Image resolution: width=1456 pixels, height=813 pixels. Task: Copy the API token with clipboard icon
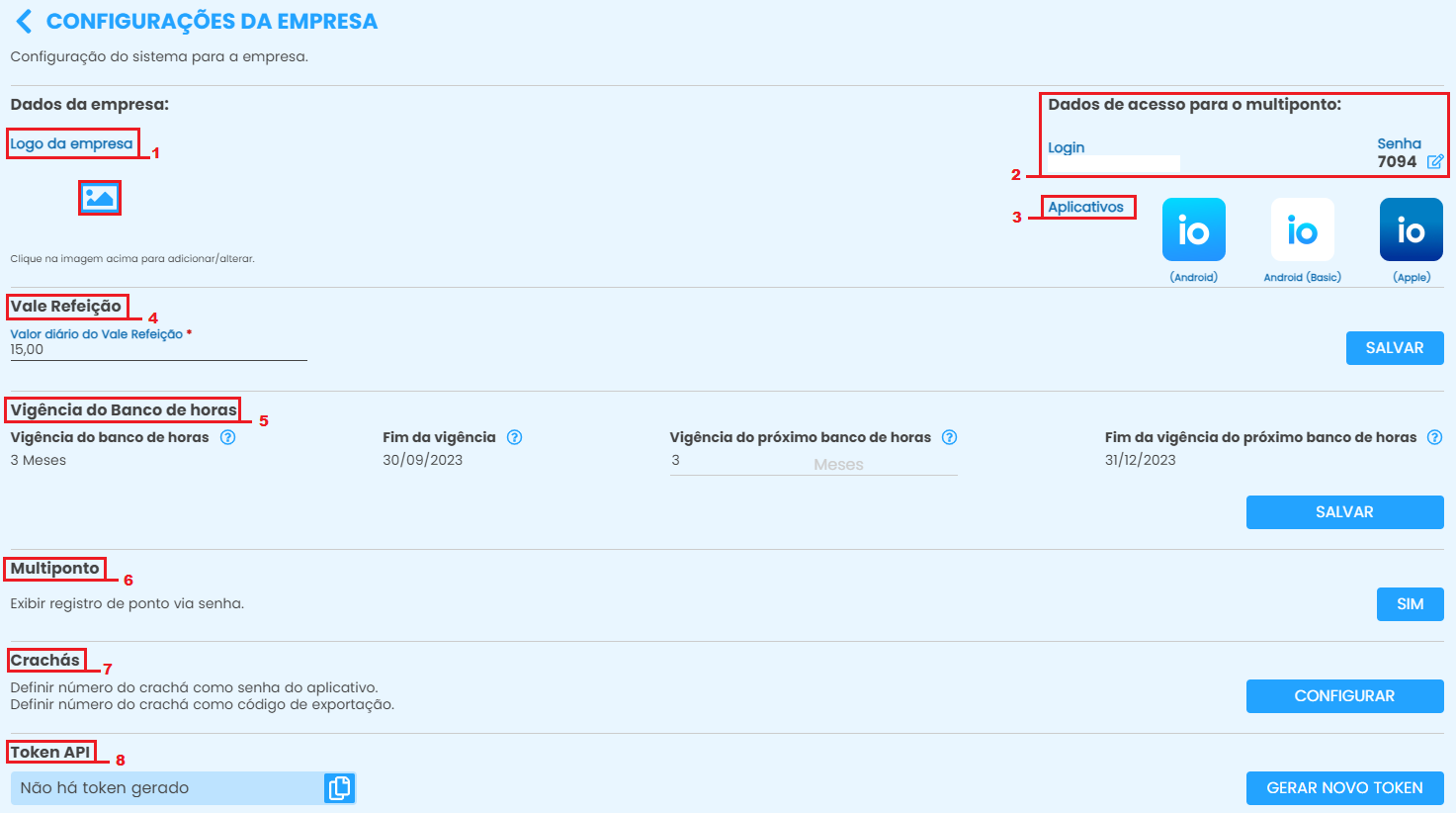click(338, 788)
